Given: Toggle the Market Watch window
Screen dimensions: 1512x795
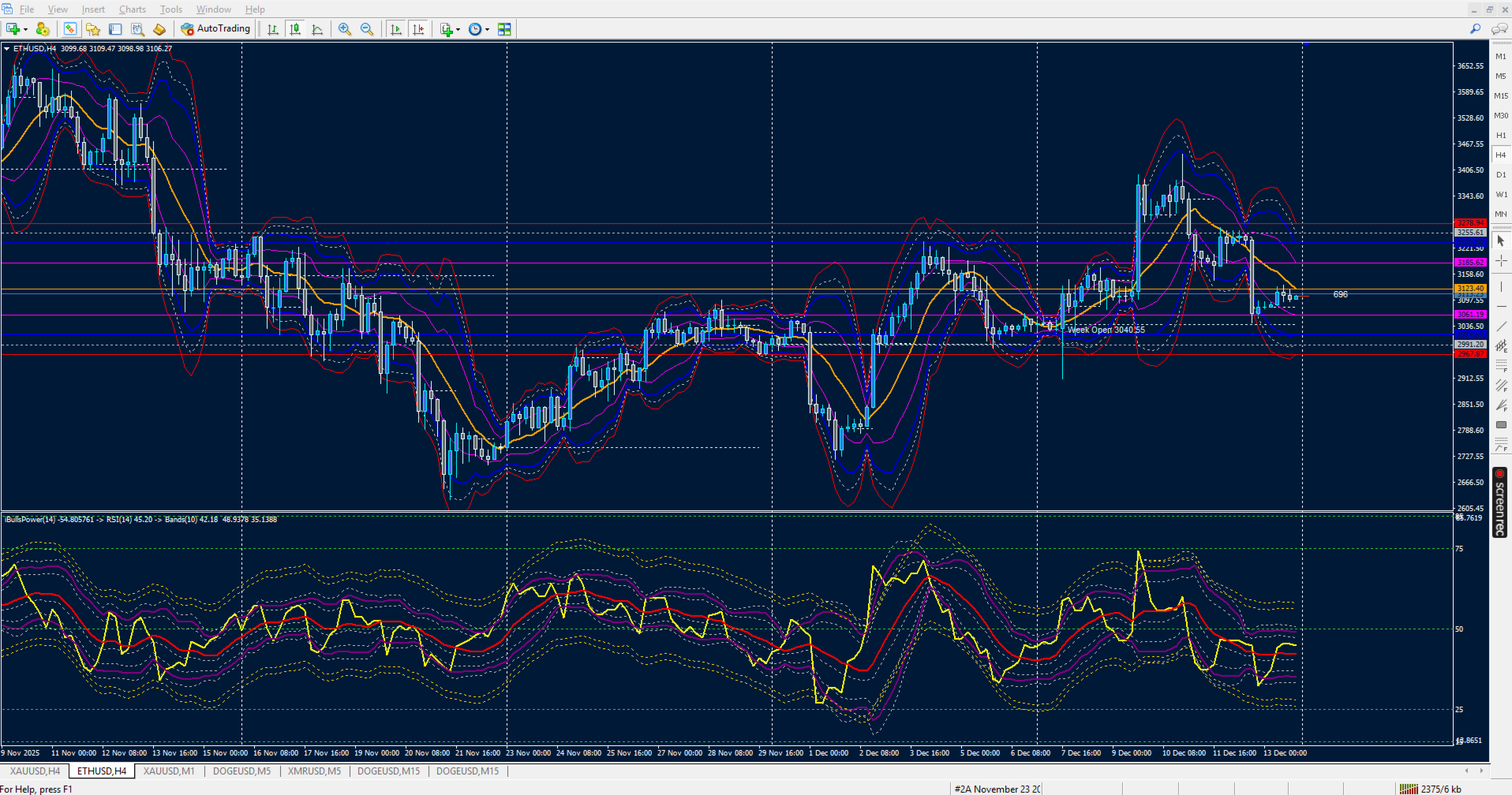Looking at the screenshot, I should (x=70, y=29).
